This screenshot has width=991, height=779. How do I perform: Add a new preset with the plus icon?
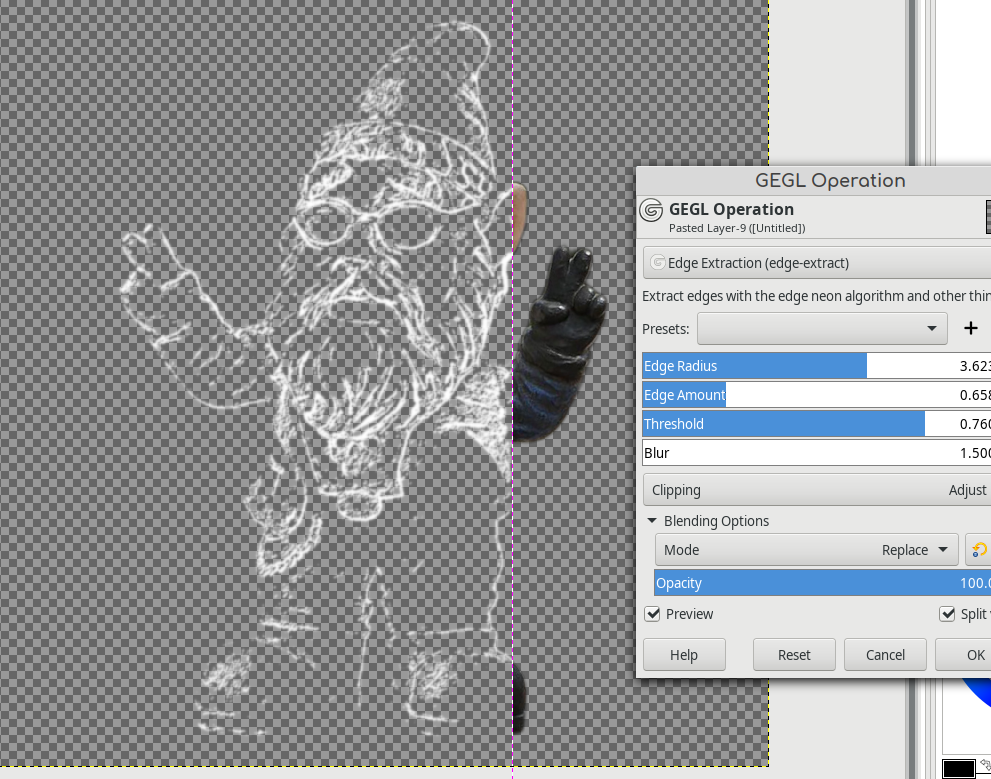click(970, 328)
